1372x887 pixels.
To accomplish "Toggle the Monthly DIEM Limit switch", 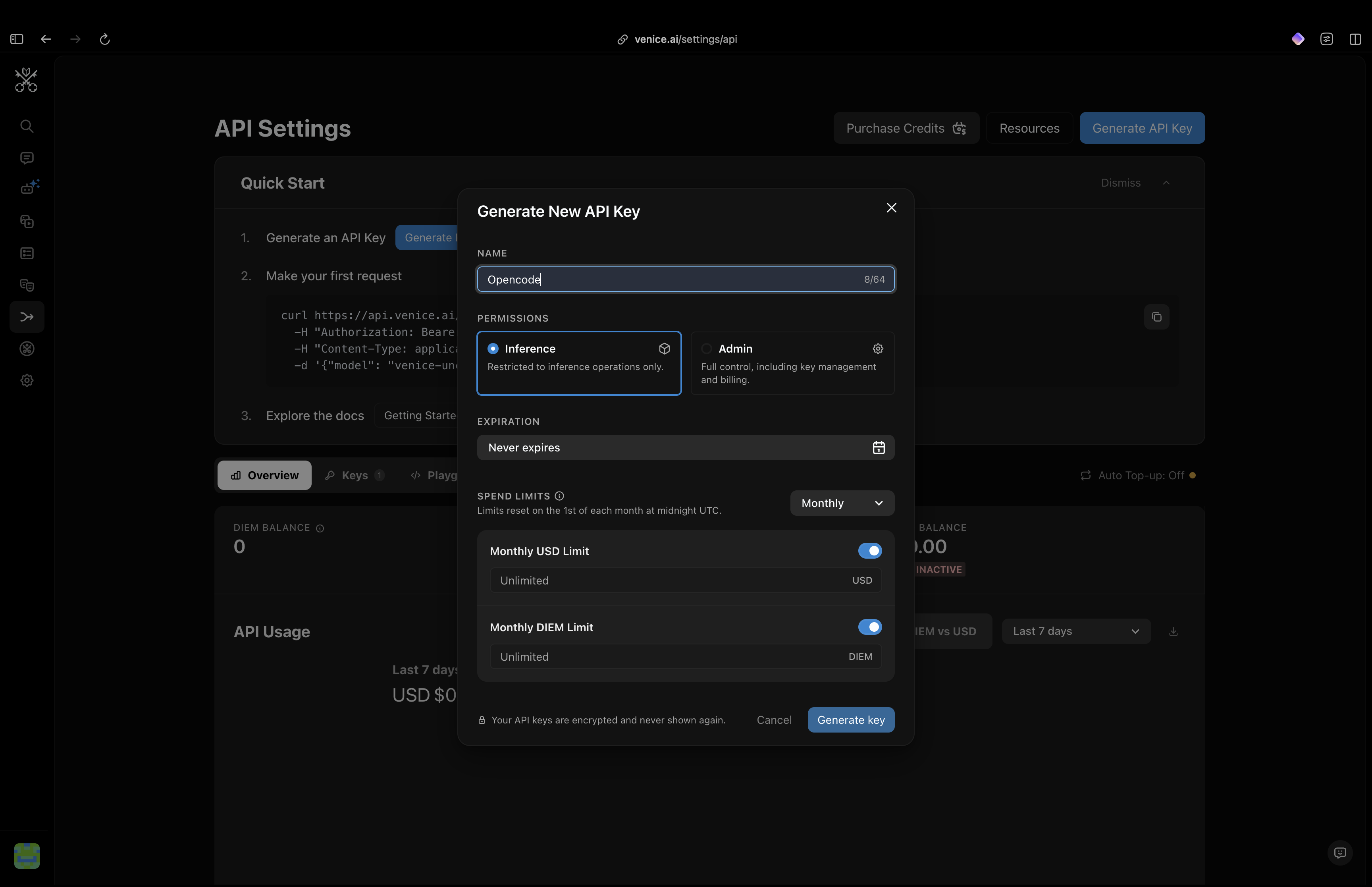I will pyautogui.click(x=869, y=627).
